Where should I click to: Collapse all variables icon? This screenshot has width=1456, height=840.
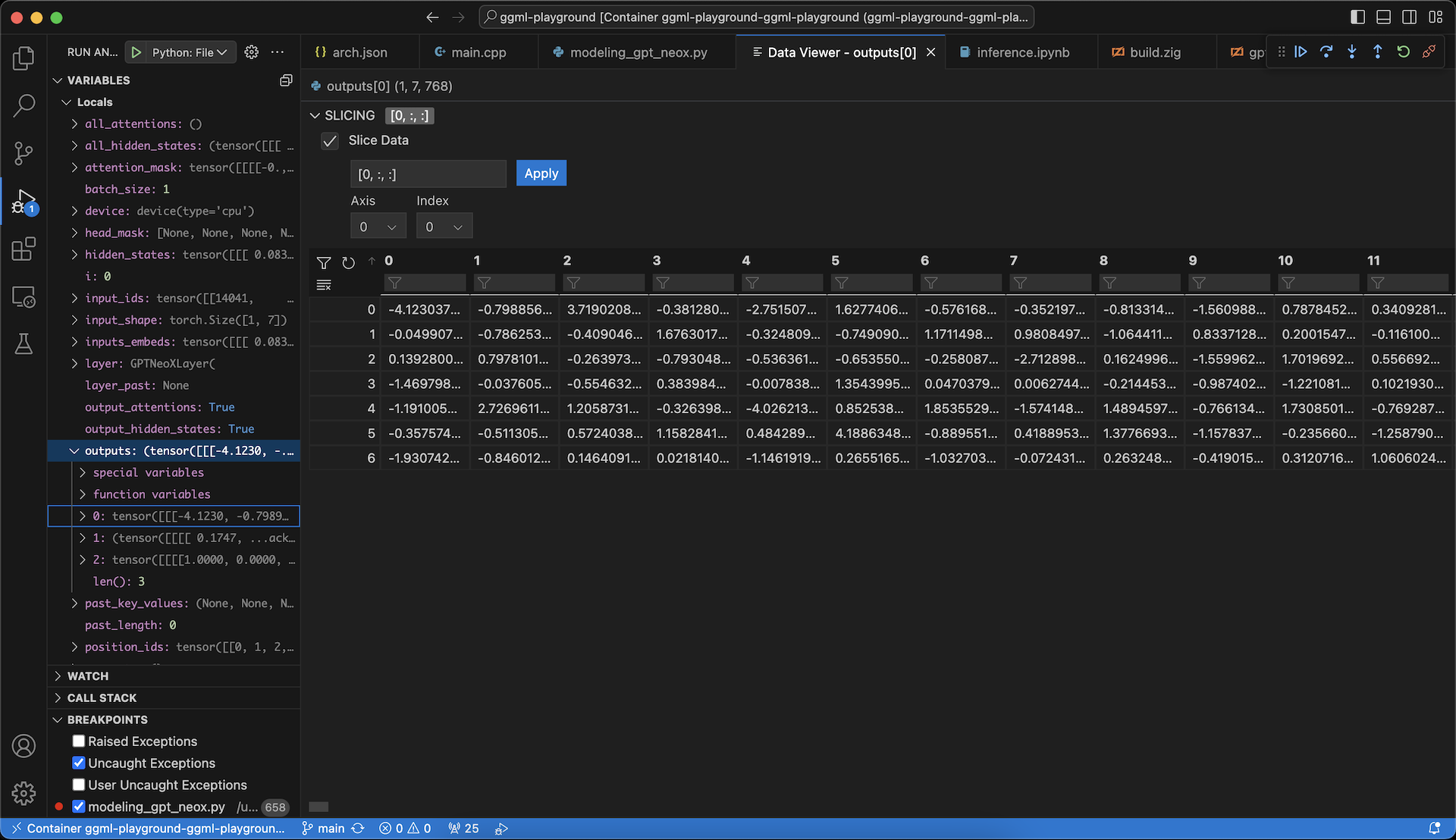[286, 80]
